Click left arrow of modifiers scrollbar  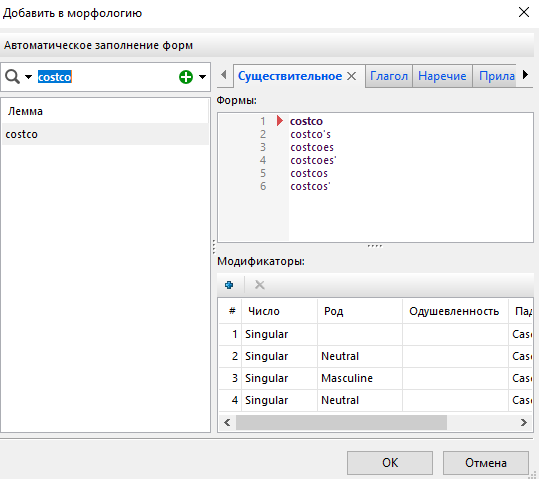227,422
